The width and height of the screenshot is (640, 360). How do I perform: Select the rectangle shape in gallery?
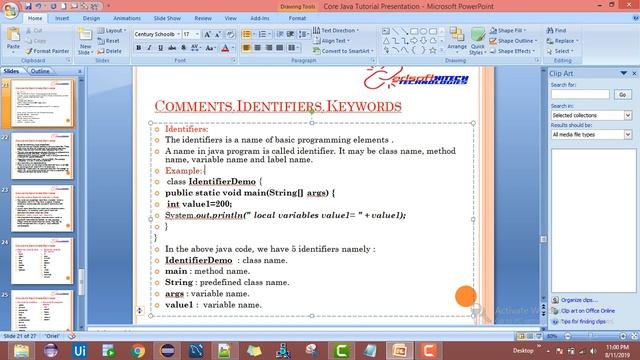point(414,31)
